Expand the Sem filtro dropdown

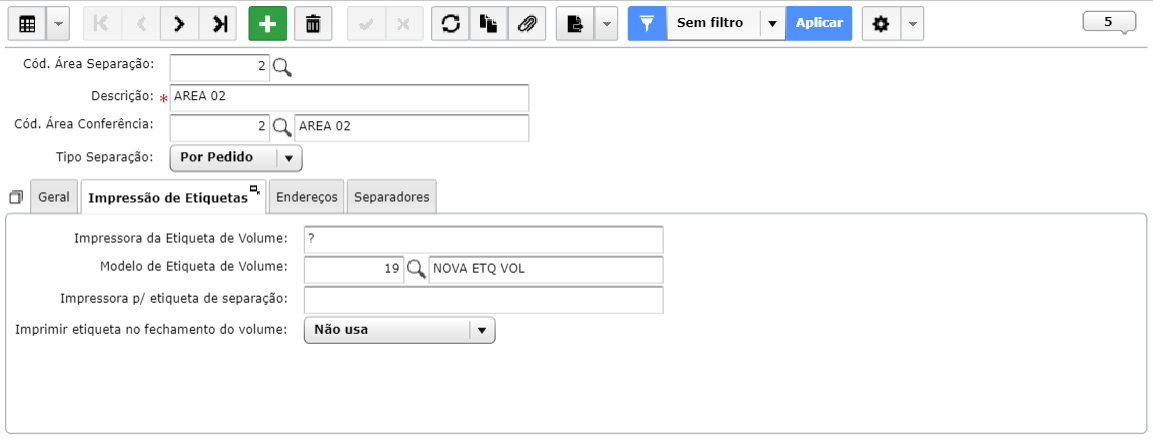click(772, 24)
